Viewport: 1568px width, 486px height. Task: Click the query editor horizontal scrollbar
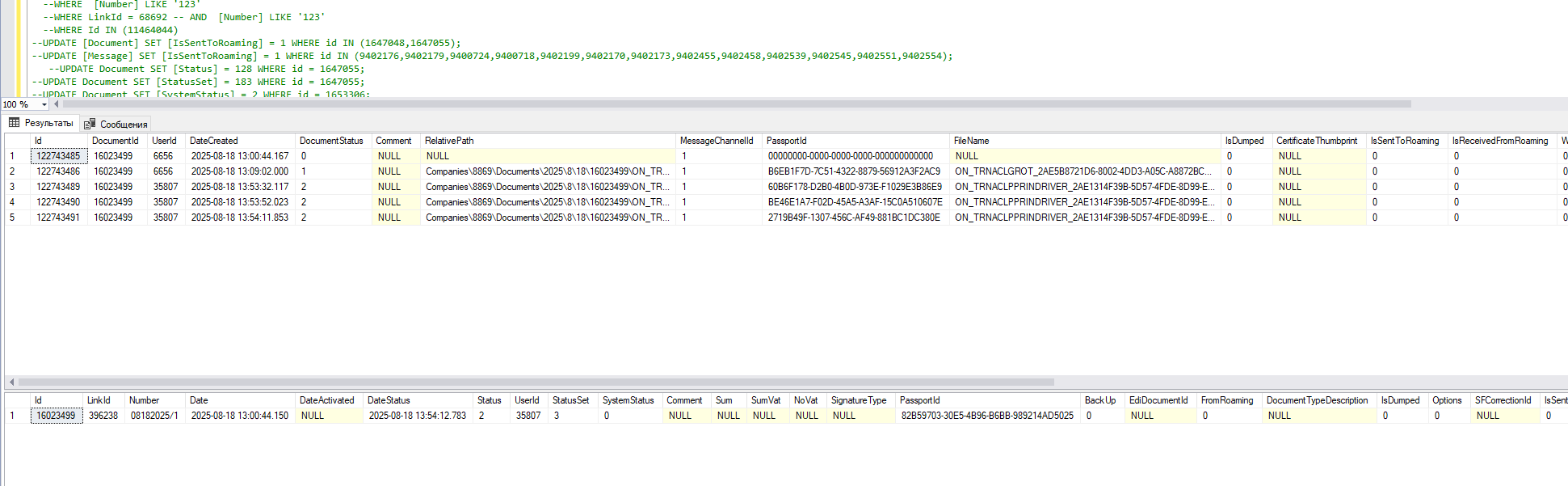pyautogui.click(x=737, y=104)
